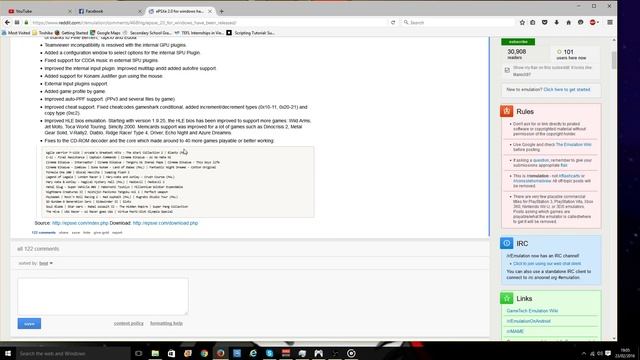Open the r/MAME link

[515, 331]
